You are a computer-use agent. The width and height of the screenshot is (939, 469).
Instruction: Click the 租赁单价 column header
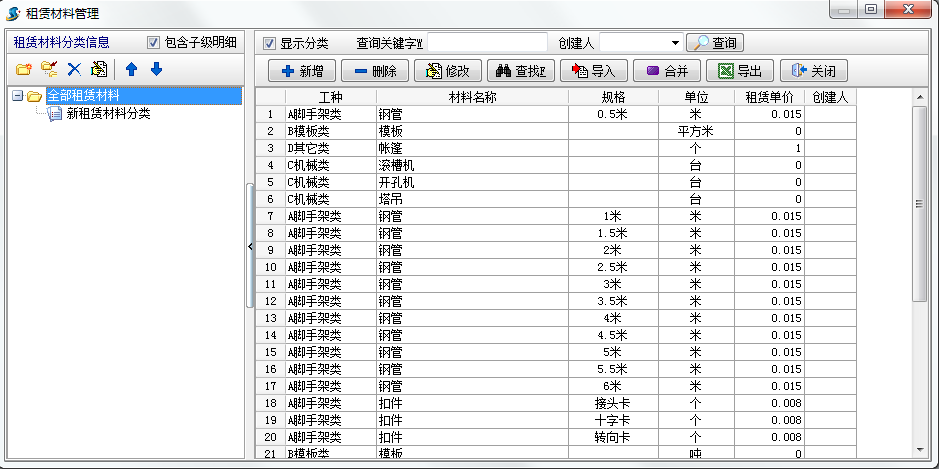pos(769,97)
